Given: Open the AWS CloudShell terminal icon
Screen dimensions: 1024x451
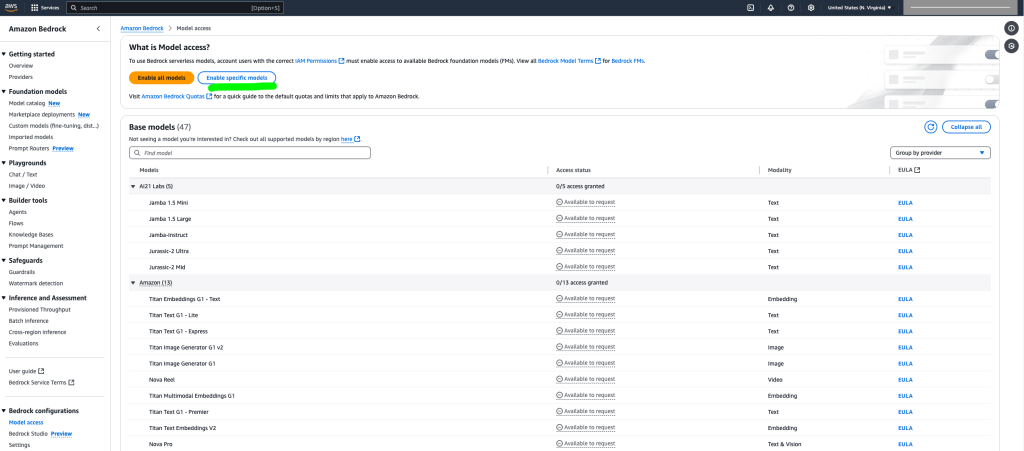Looking at the screenshot, I should (x=750, y=7).
